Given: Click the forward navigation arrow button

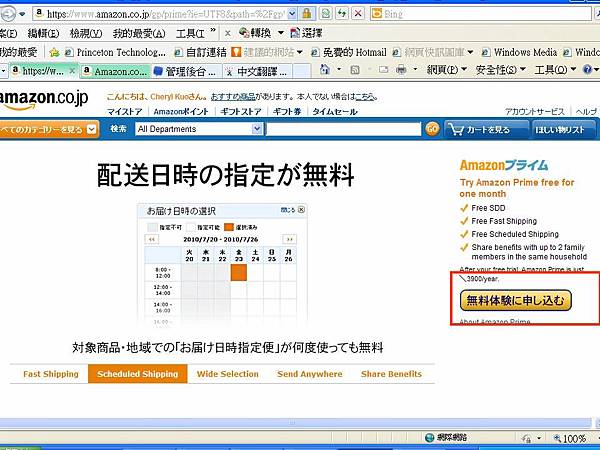Looking at the screenshot, I should pos(8,14).
